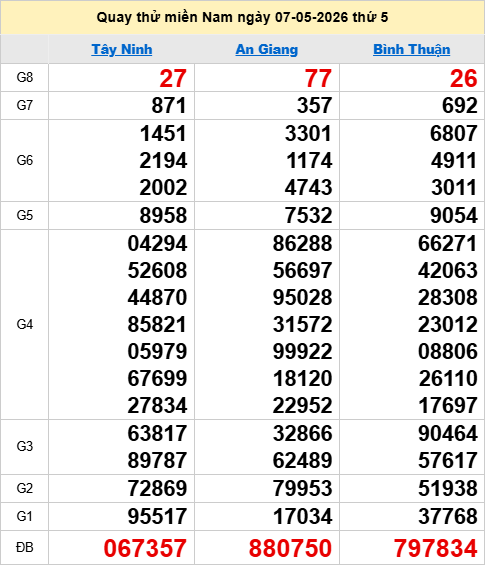Image resolution: width=485 pixels, height=565 pixels.
Task: Click the G7 row label
Action: (25, 105)
